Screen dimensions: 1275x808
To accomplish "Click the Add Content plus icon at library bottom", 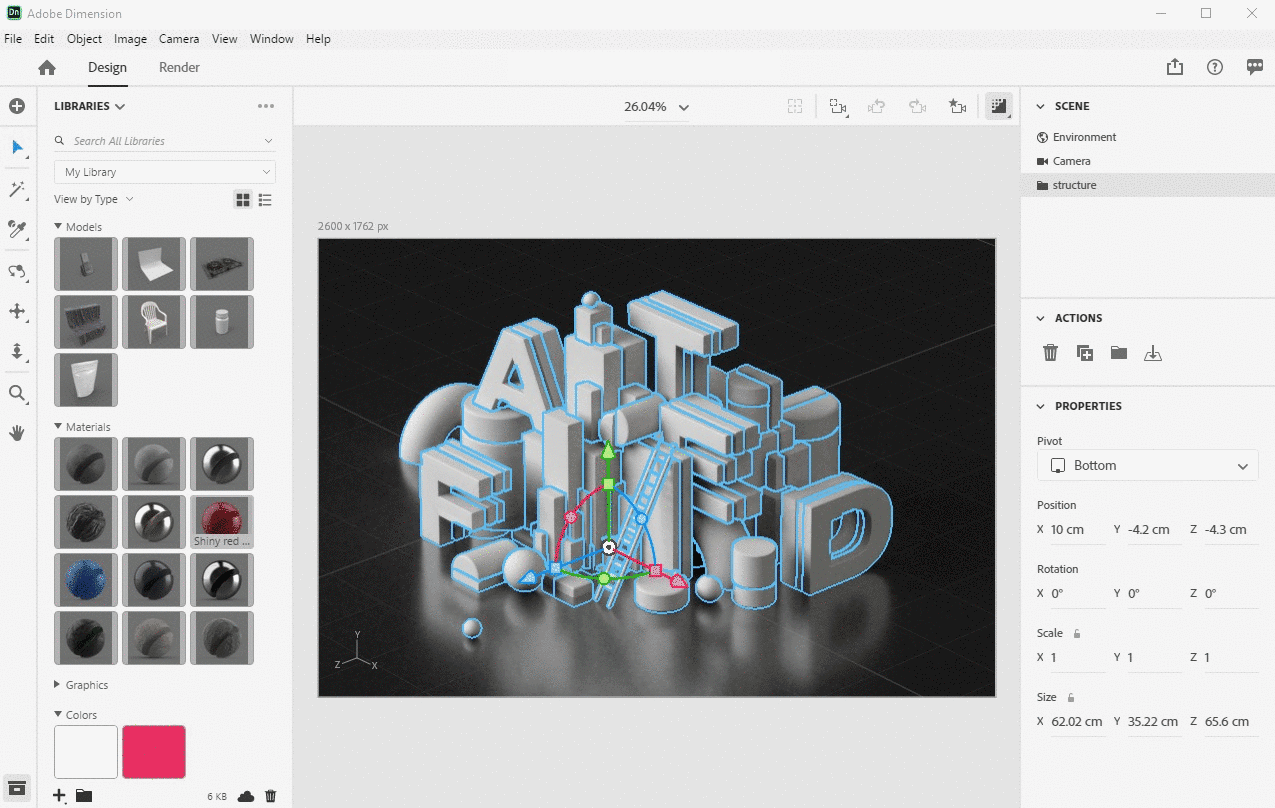I will pyautogui.click(x=60, y=796).
